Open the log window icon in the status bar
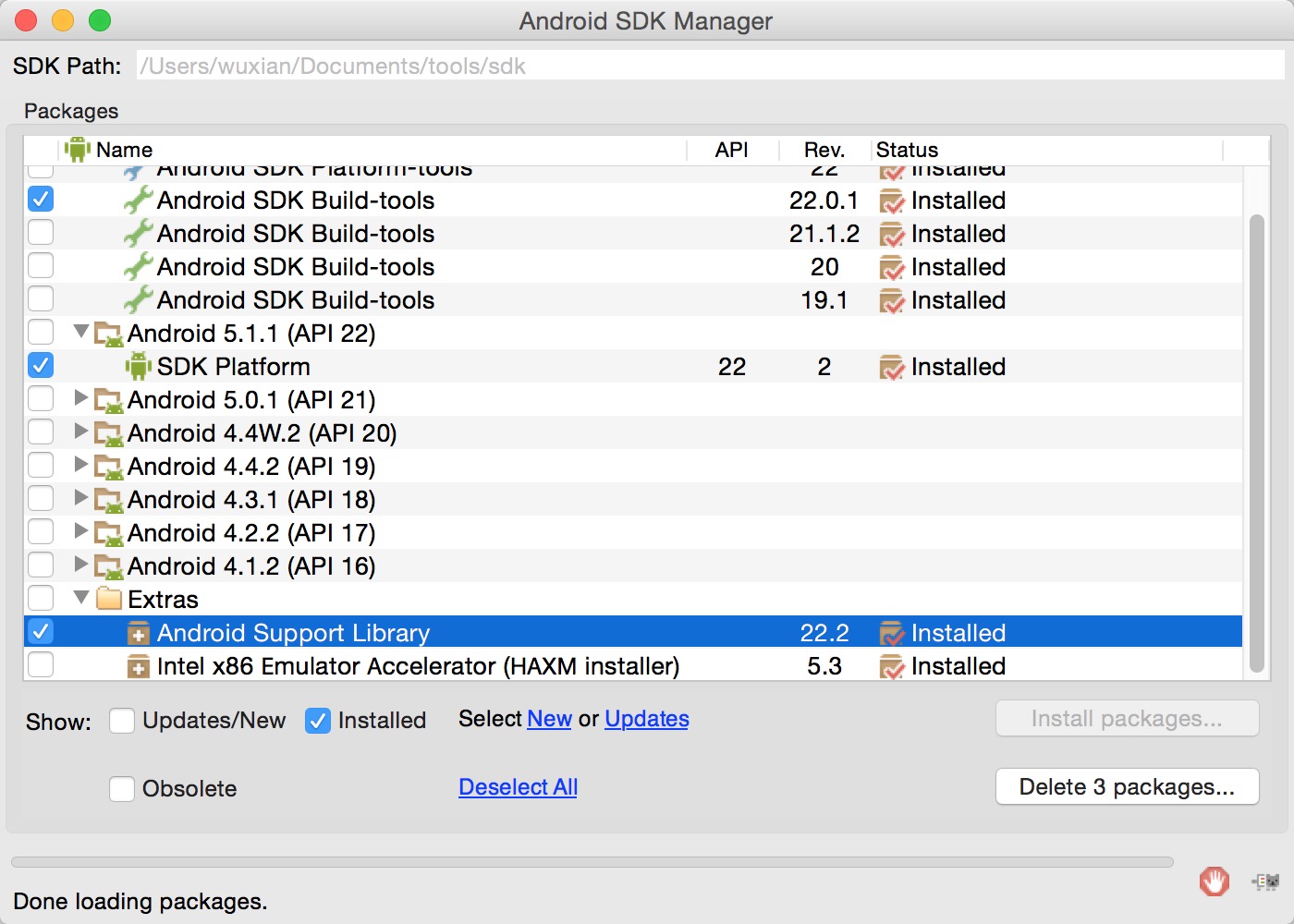This screenshot has height=924, width=1294. 1265,881
